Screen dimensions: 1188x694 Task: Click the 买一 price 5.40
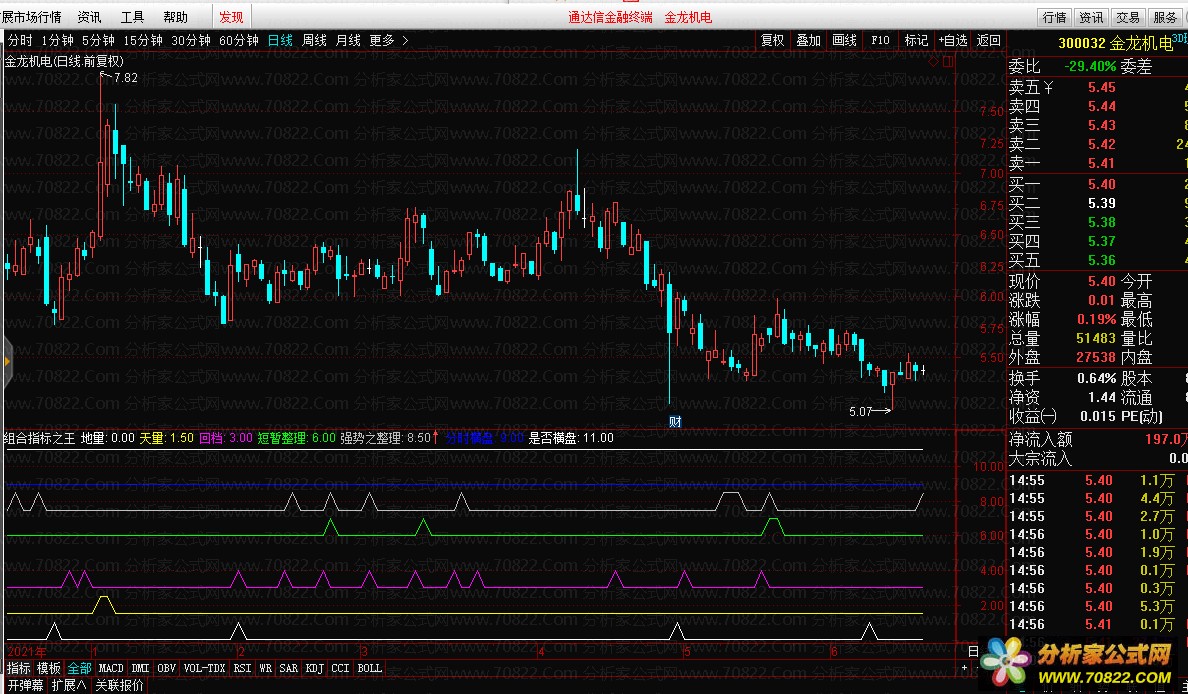pos(1102,184)
